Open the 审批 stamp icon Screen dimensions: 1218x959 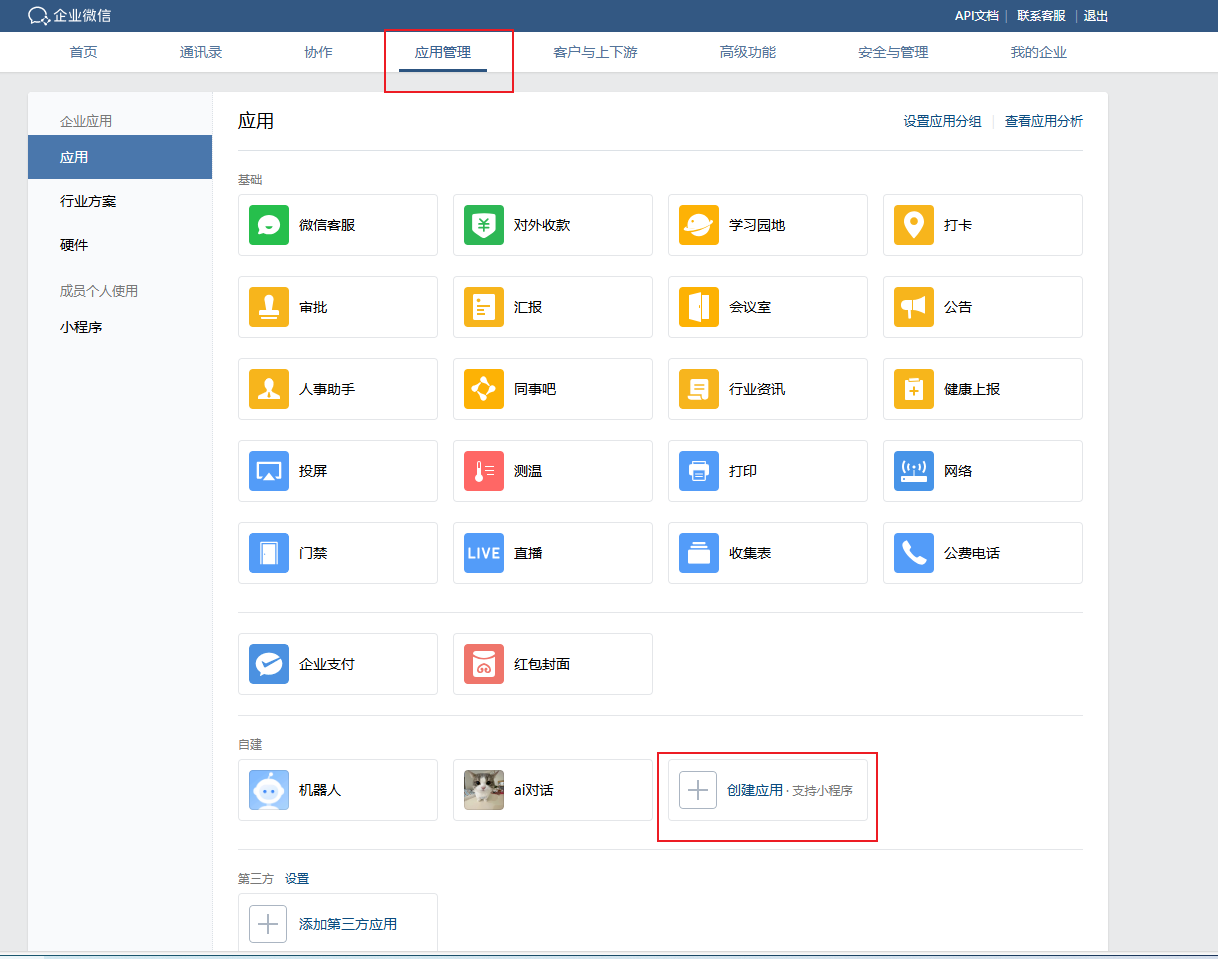[269, 307]
